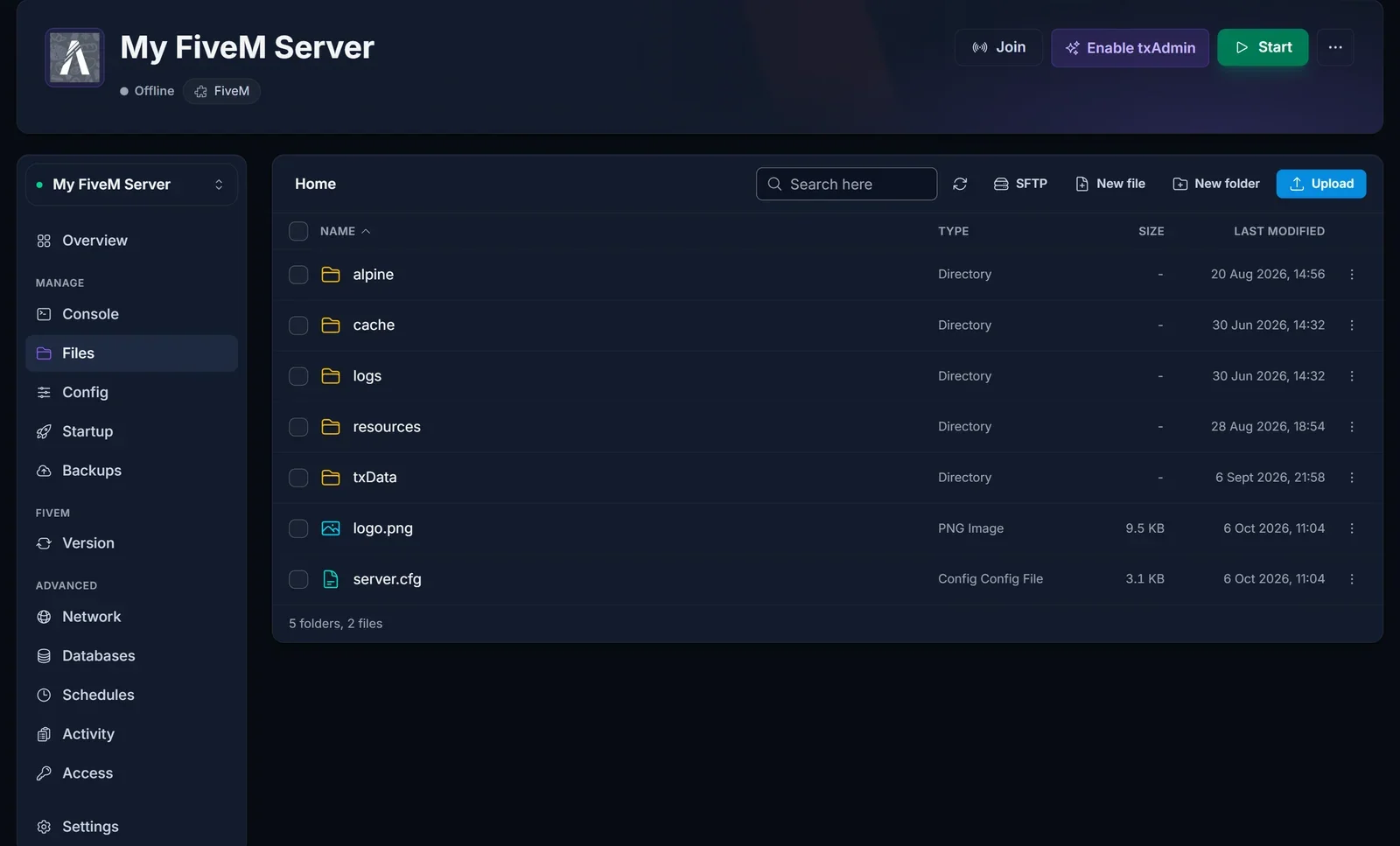The height and width of the screenshot is (846, 1400).
Task: Open the three-dot menu for logs row
Action: pyautogui.click(x=1352, y=376)
